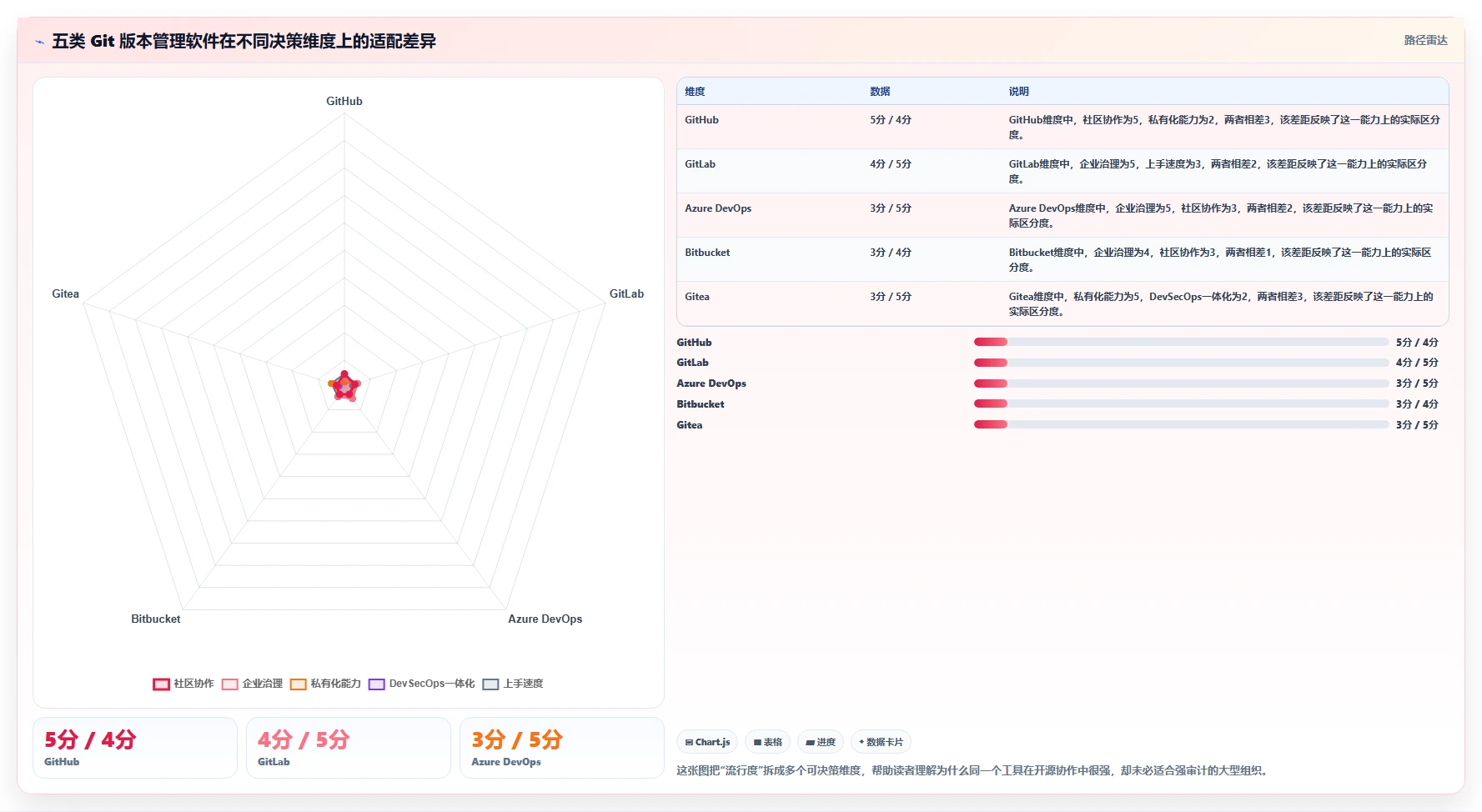1482x812 pixels.
Task: Click the 说明 column header
Action: click(1018, 92)
